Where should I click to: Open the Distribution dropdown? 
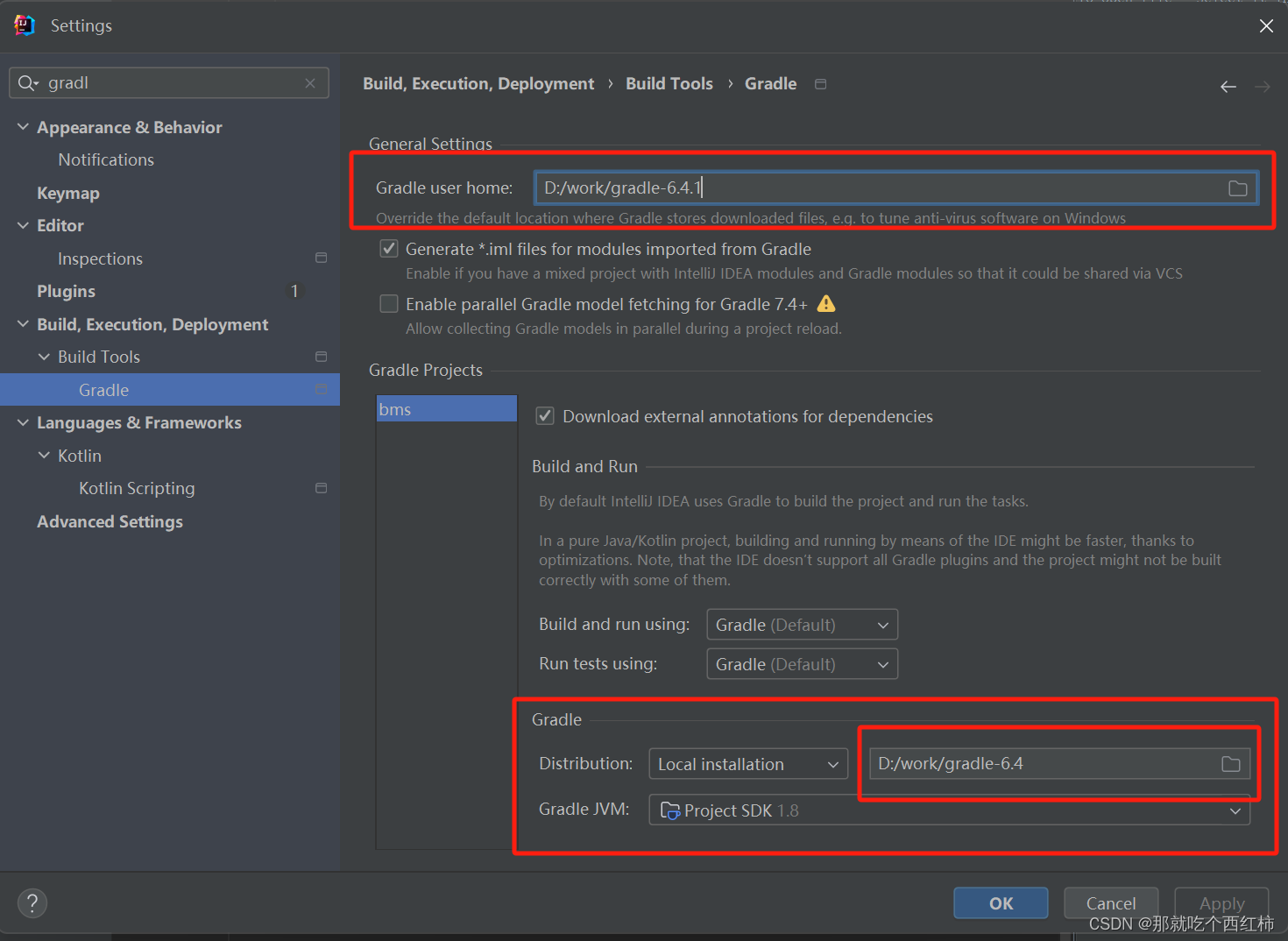coord(747,763)
